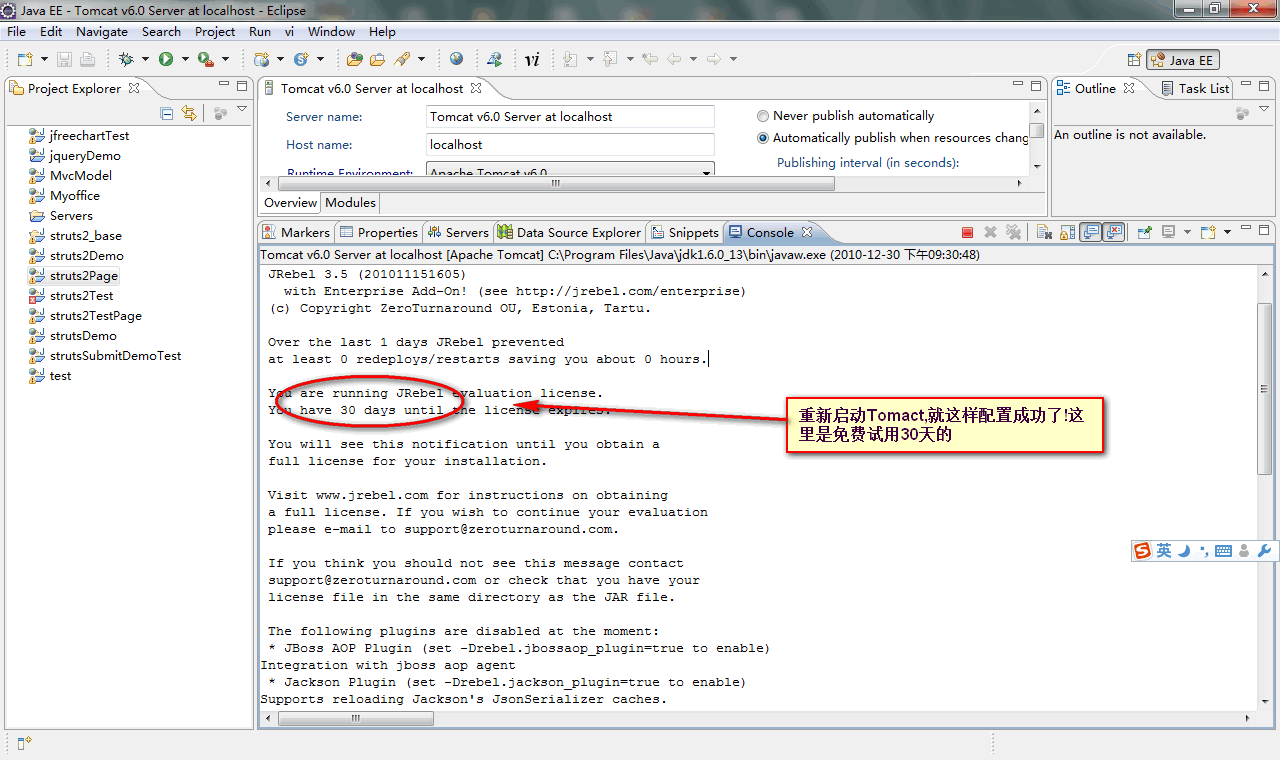Open the External Tools dropdown arrow

[x=224, y=60]
